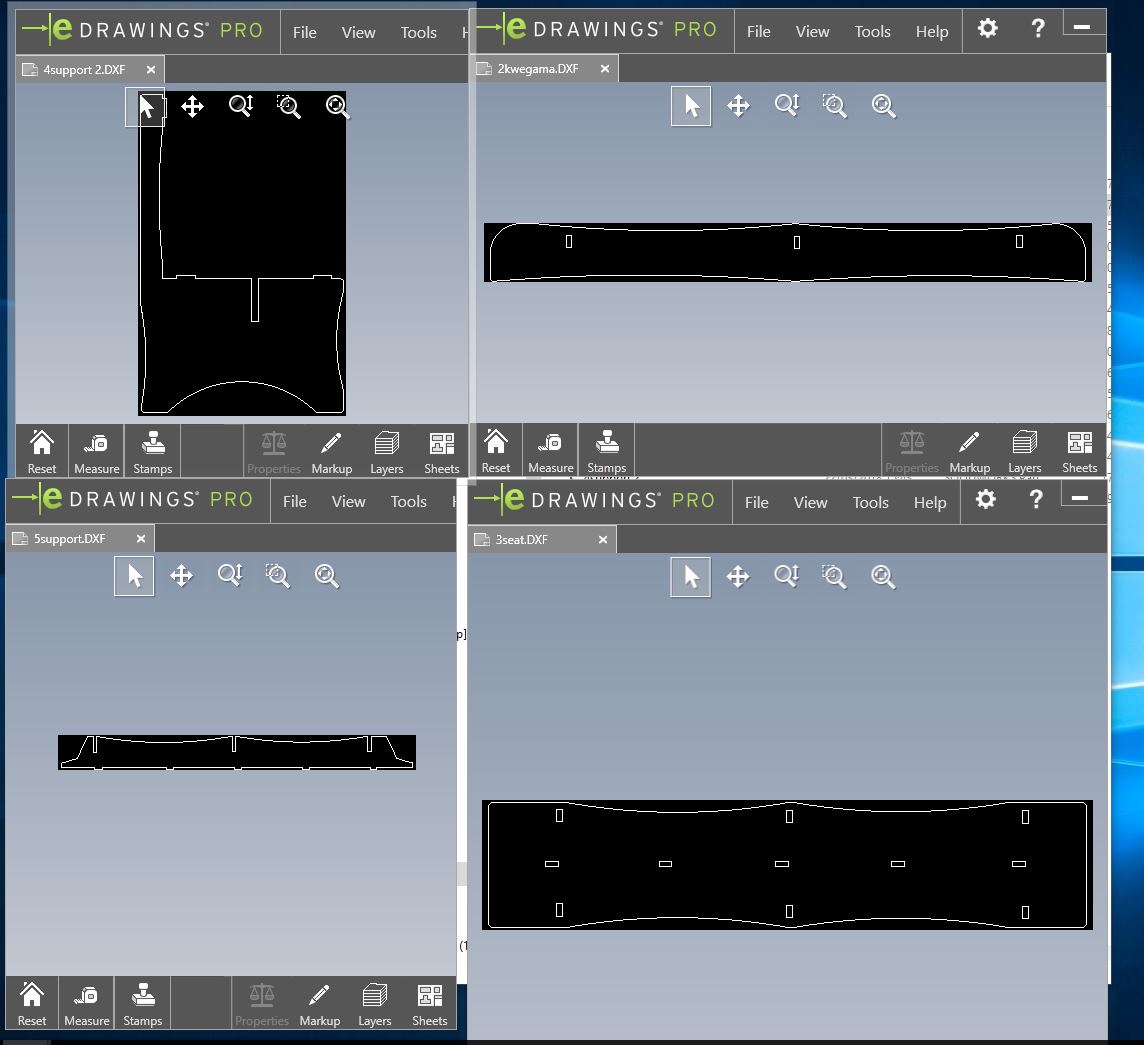This screenshot has height=1045, width=1144.
Task: Choose Pan tool in 5support.DXF window
Action: tap(182, 576)
